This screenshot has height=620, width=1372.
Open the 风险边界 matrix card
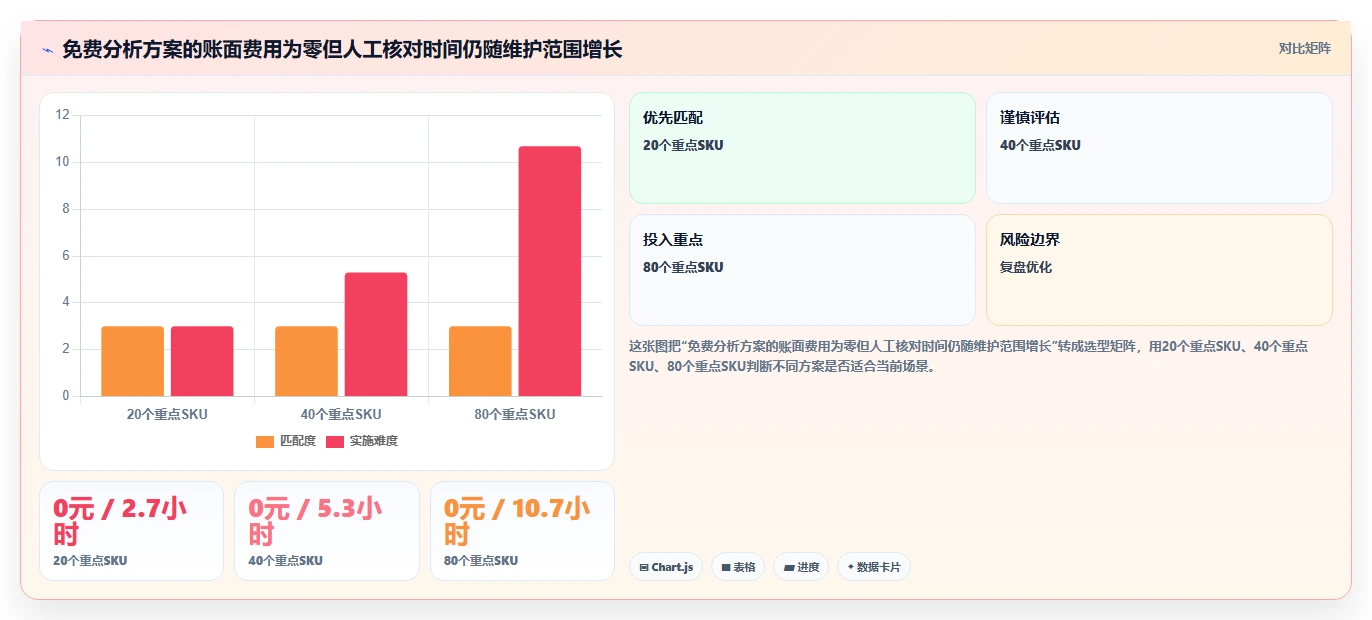[1159, 270]
